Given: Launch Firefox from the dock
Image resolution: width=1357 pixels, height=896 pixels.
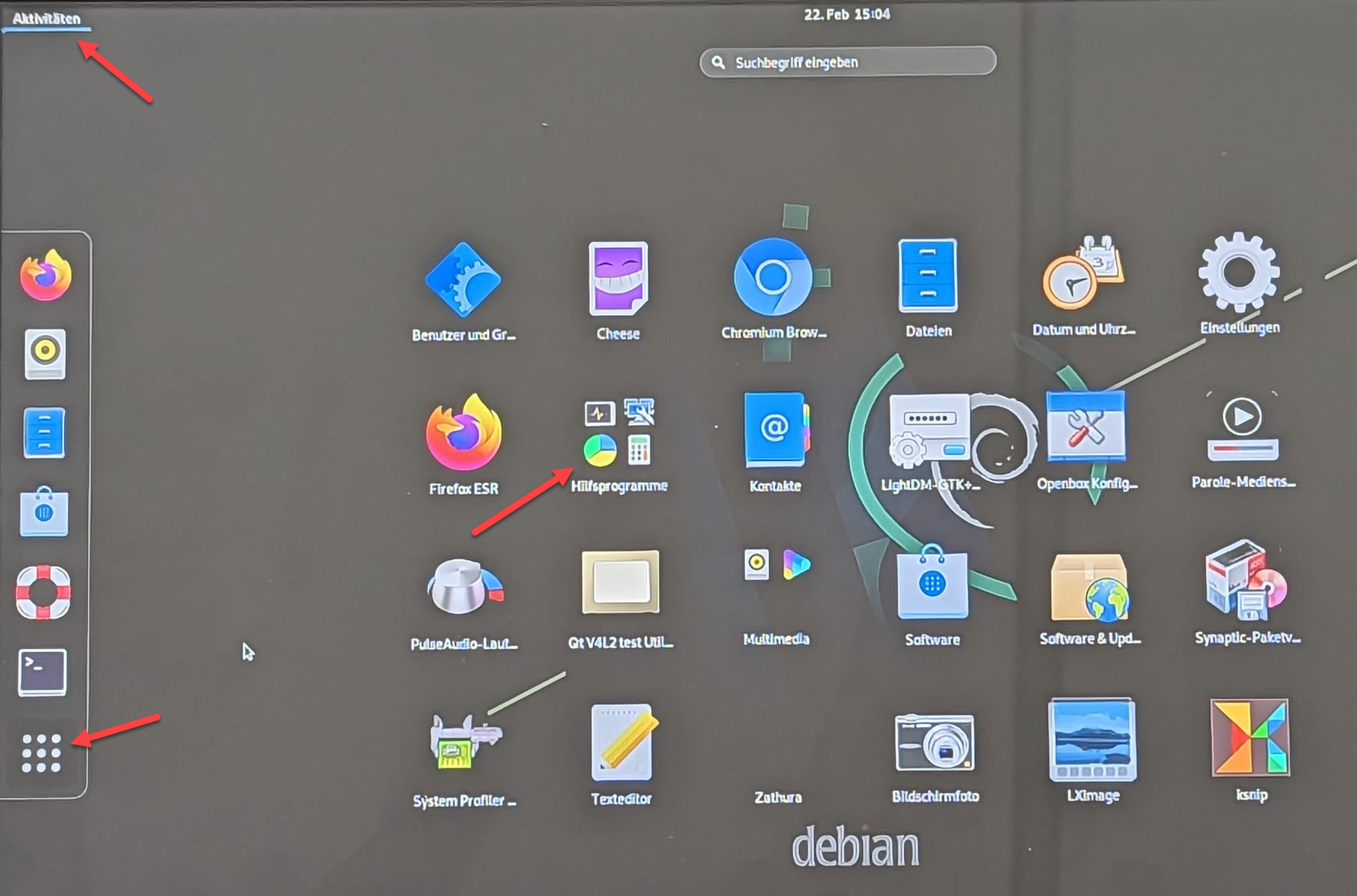Looking at the screenshot, I should coord(45,275).
